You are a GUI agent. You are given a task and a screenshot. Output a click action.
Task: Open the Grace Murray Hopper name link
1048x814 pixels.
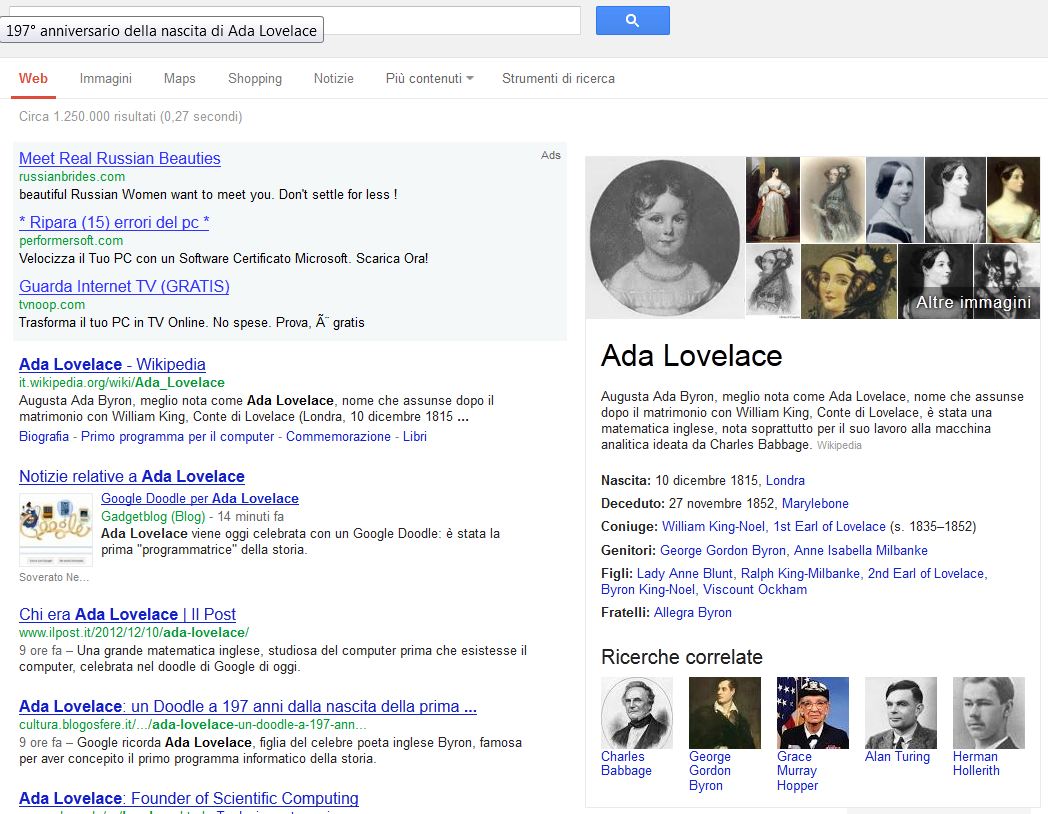point(797,771)
